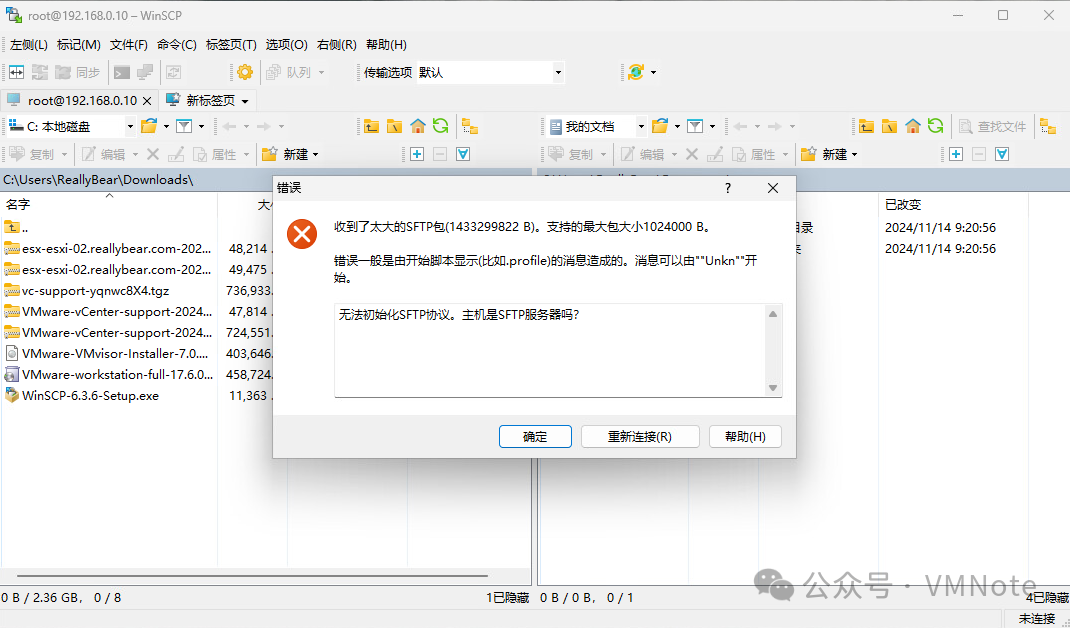Expand the left panel 新建 dropdown
Image resolution: width=1070 pixels, height=628 pixels.
point(315,155)
